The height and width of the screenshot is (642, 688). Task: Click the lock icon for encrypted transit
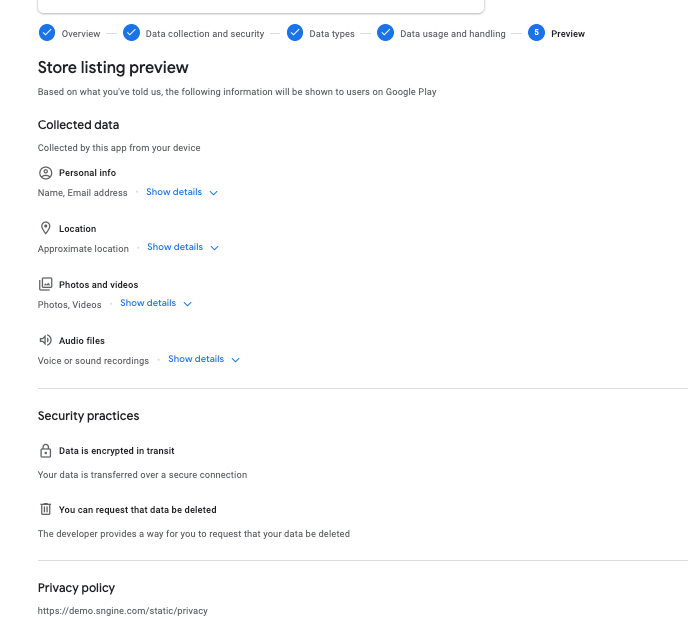[46, 451]
